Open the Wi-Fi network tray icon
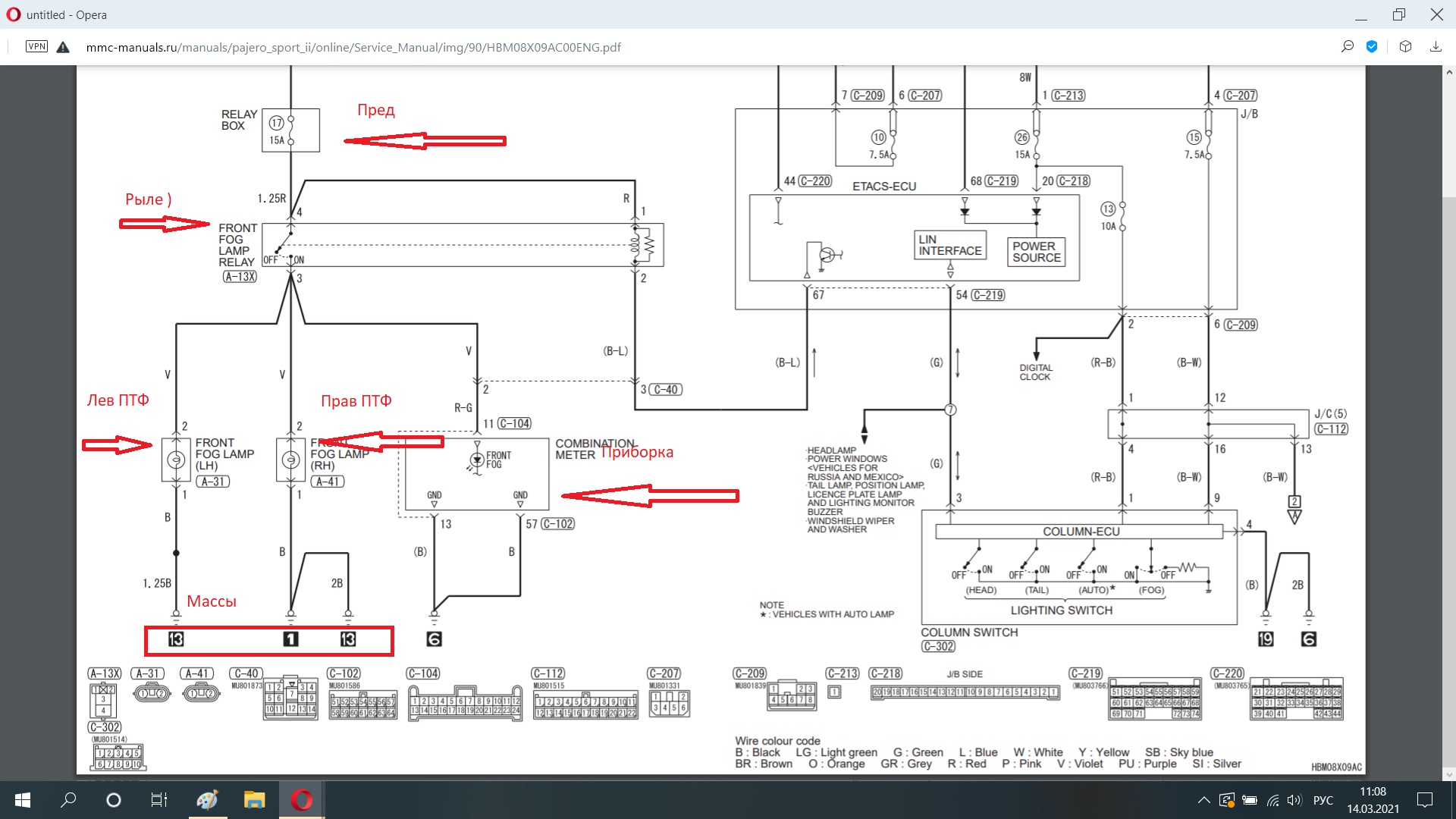 point(1273,800)
